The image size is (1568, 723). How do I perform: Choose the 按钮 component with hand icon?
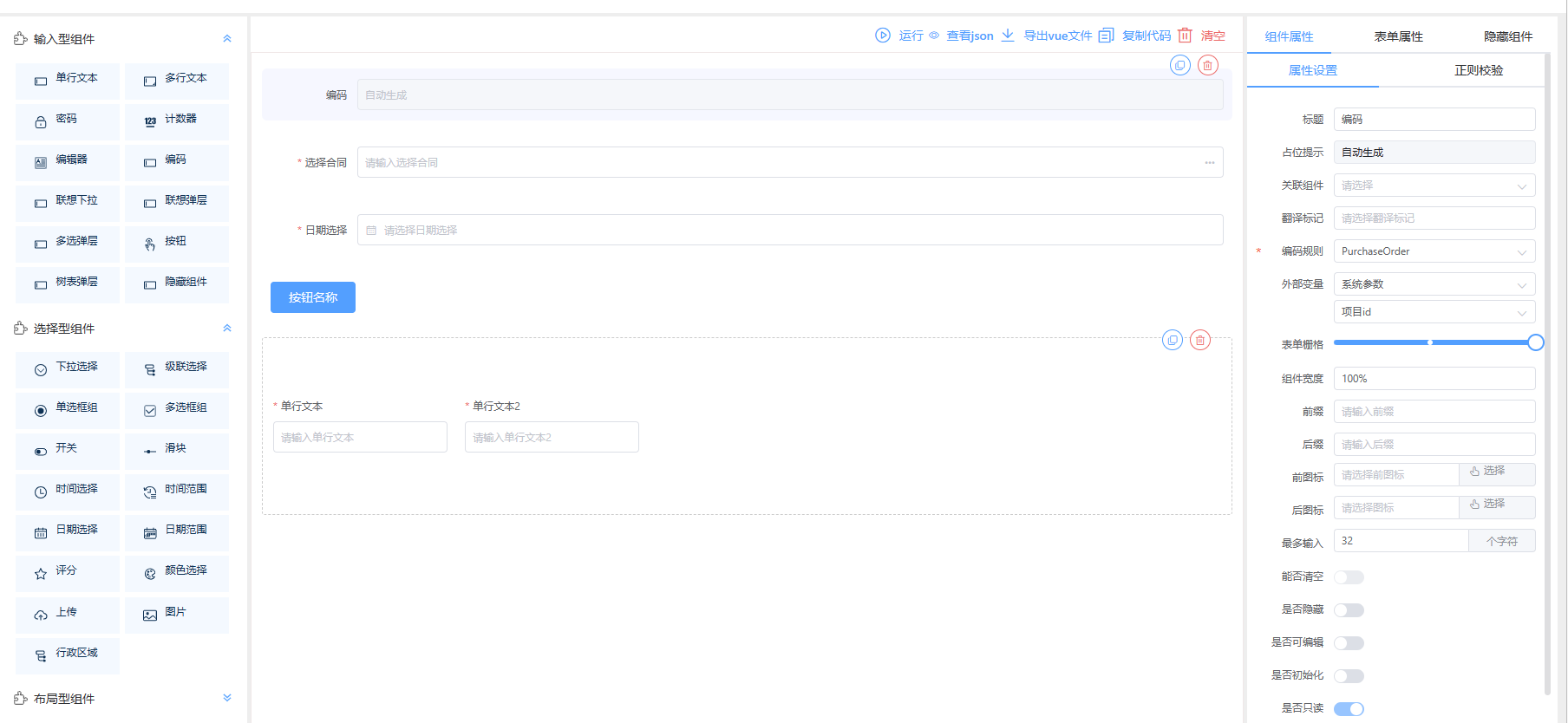coord(177,244)
